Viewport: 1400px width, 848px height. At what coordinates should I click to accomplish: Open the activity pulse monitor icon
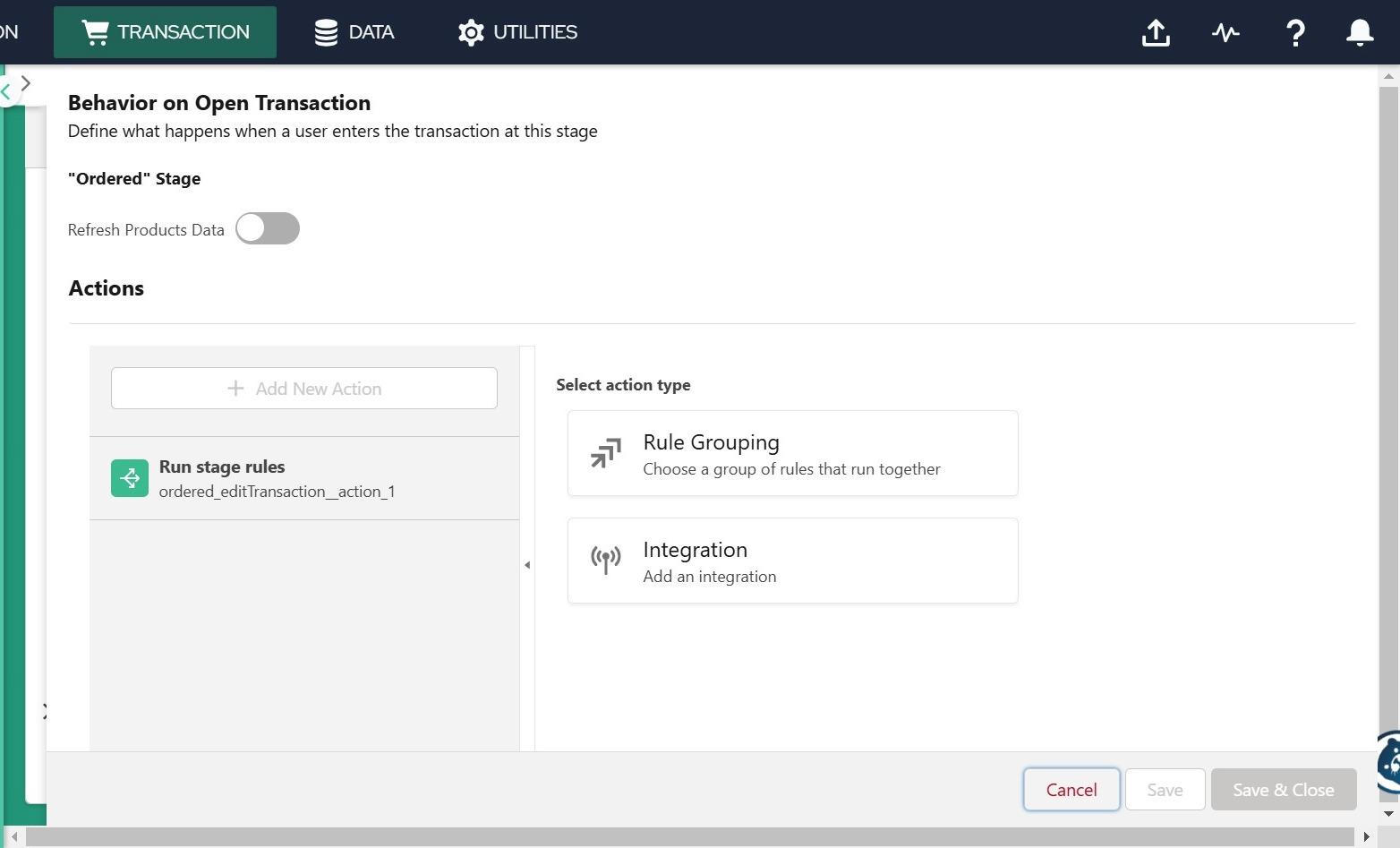pyautogui.click(x=1225, y=32)
